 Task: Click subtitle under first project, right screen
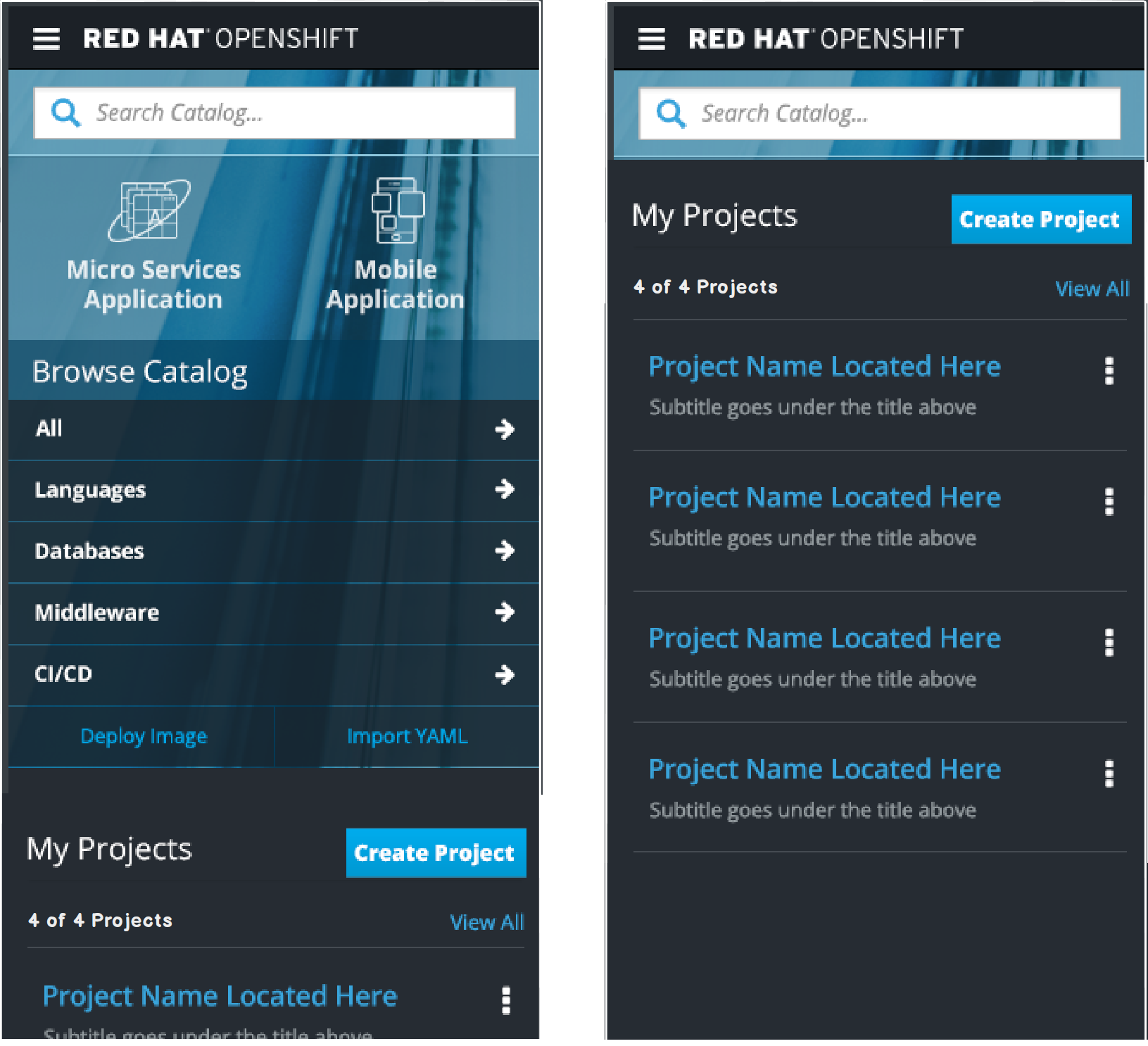[813, 408]
